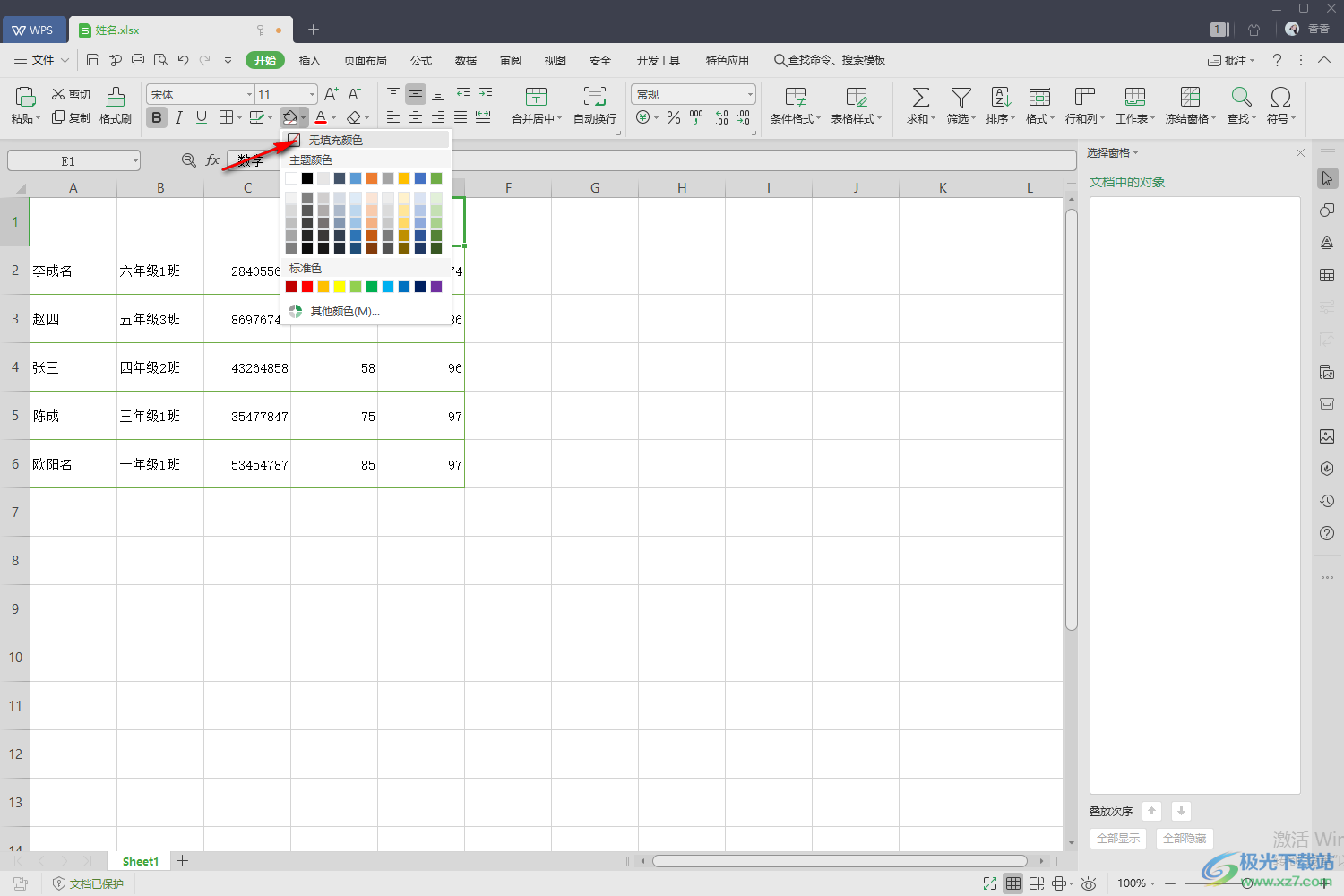Toggle Underline formatting

pyautogui.click(x=202, y=117)
